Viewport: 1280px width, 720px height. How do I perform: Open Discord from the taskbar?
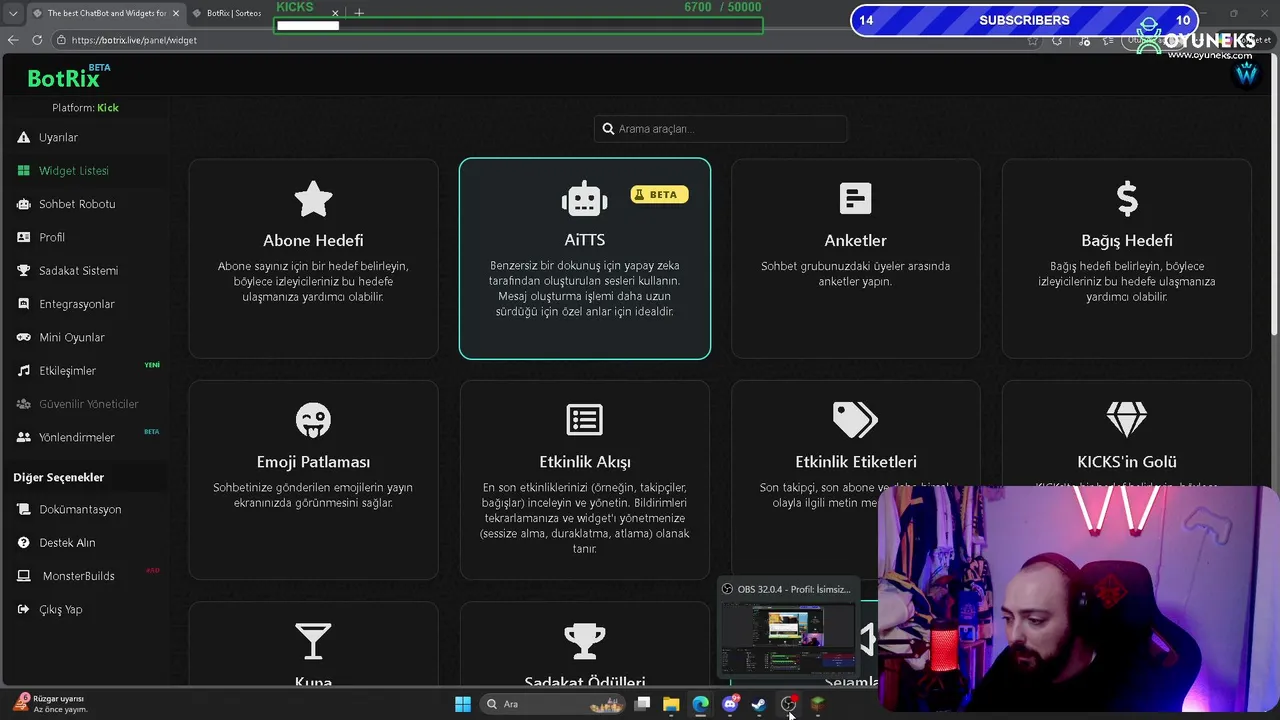pyautogui.click(x=730, y=704)
